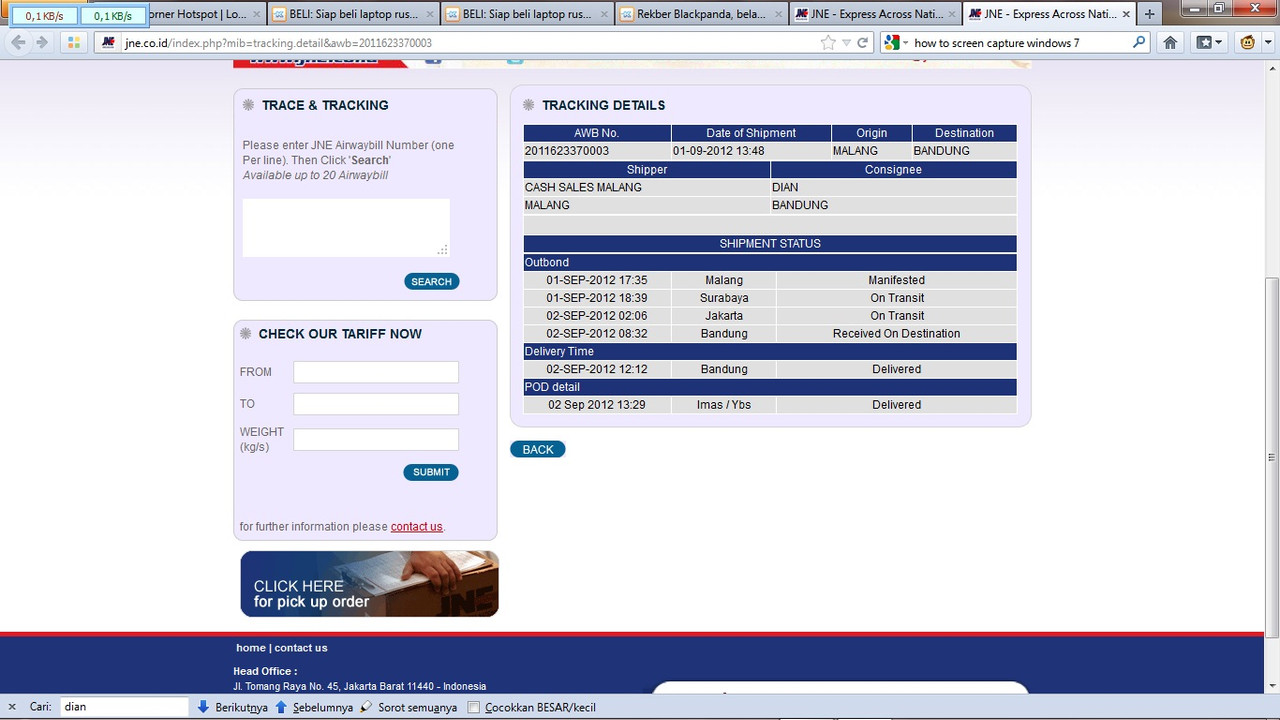
Task: Click the Sebelumnya find-previous up arrow
Action: (281, 707)
